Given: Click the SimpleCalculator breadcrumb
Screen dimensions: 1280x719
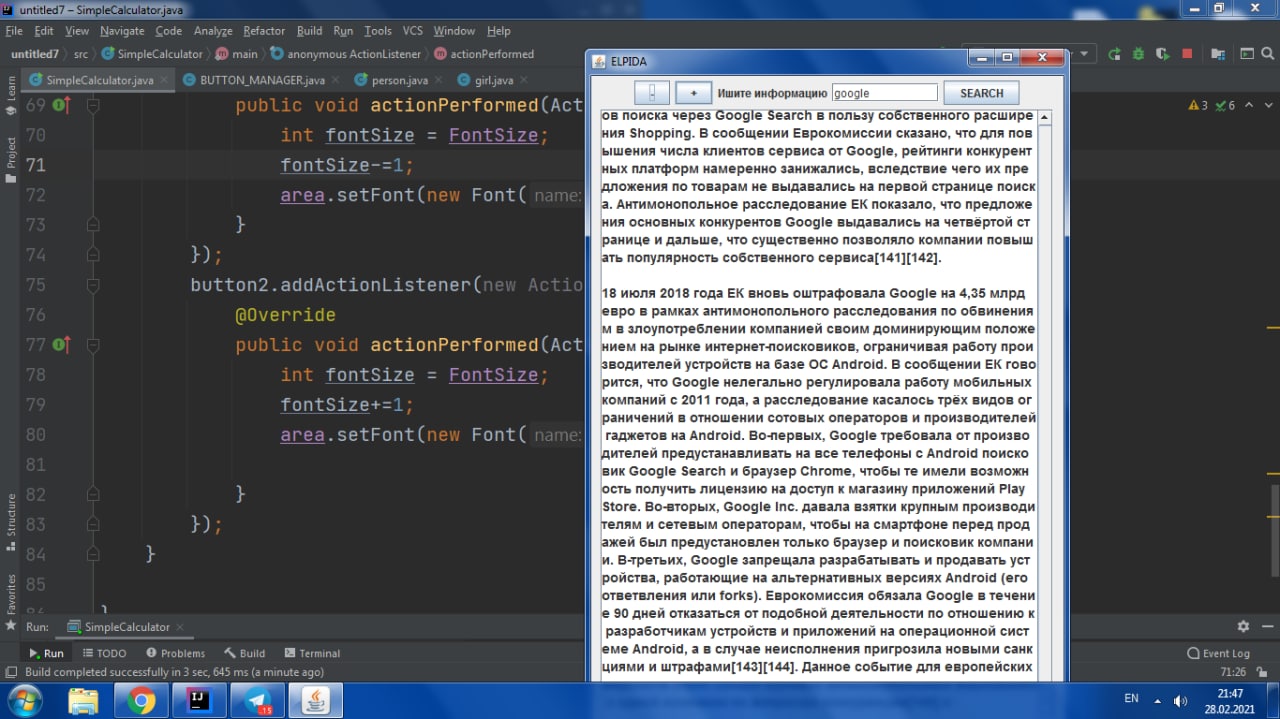Looking at the screenshot, I should tap(152, 54).
